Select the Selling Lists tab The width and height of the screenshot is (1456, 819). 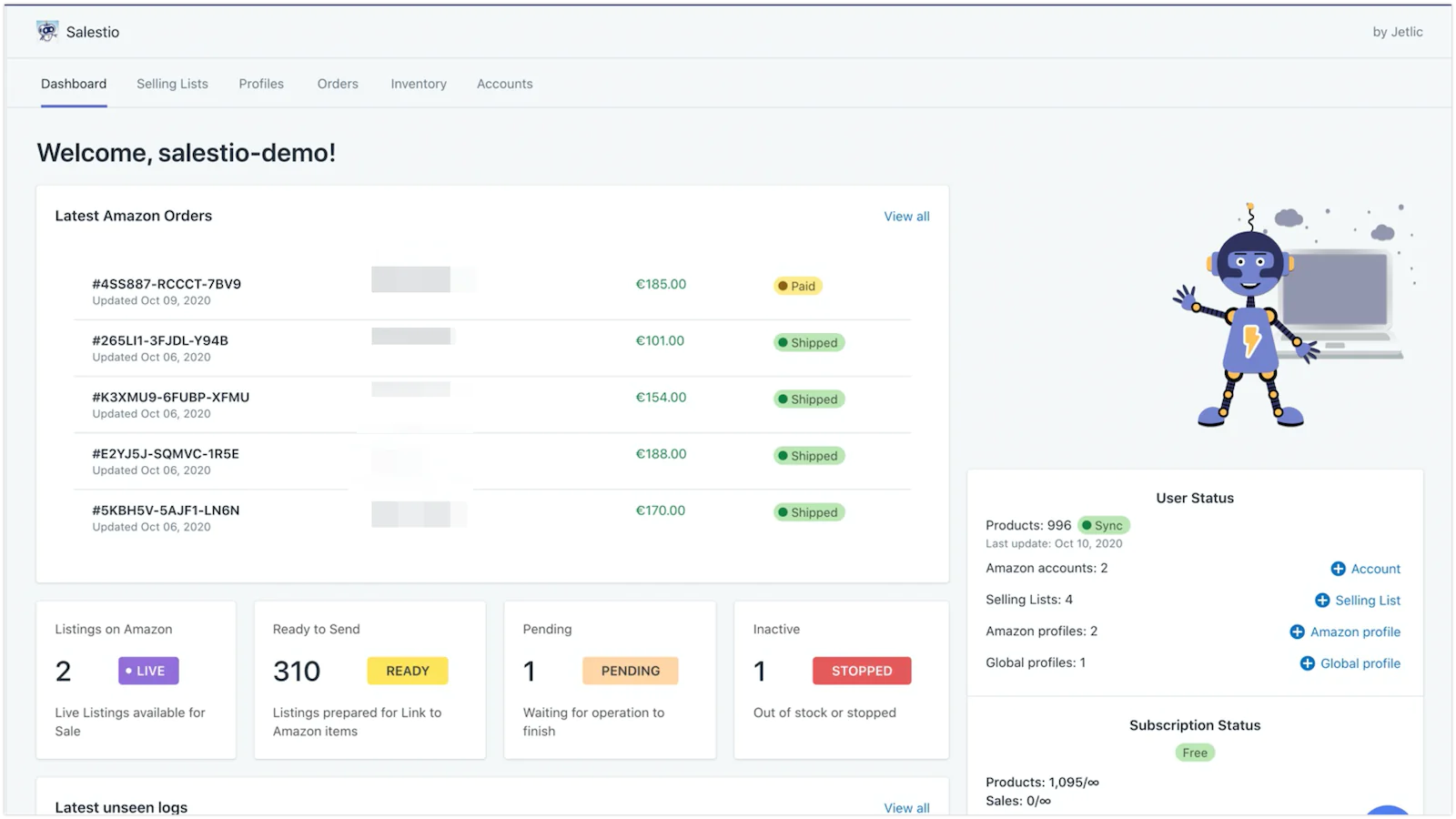tap(172, 83)
